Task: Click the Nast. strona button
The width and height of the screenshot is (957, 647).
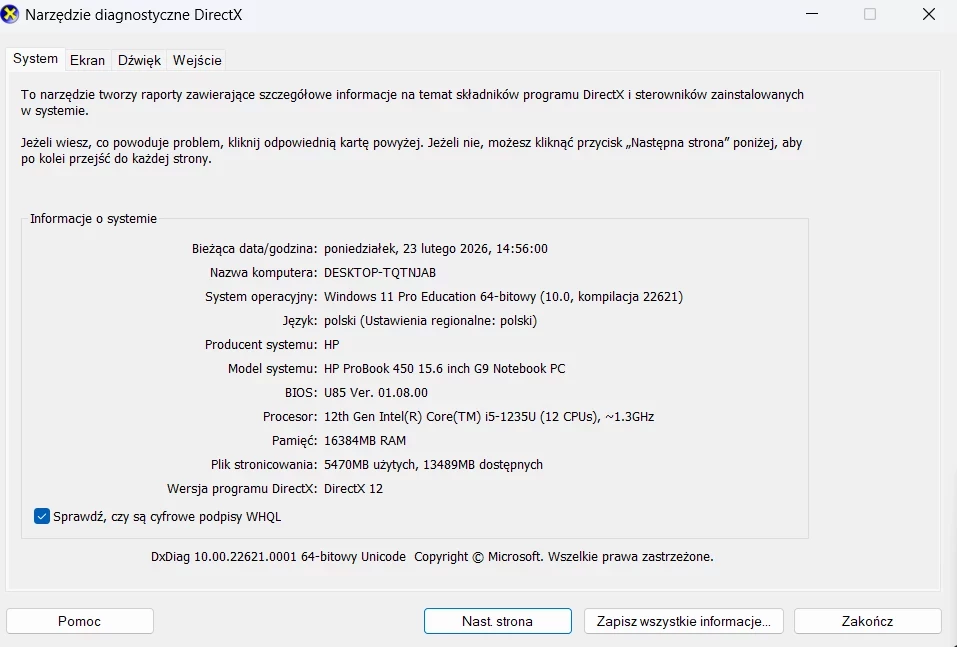Action: pos(497,621)
